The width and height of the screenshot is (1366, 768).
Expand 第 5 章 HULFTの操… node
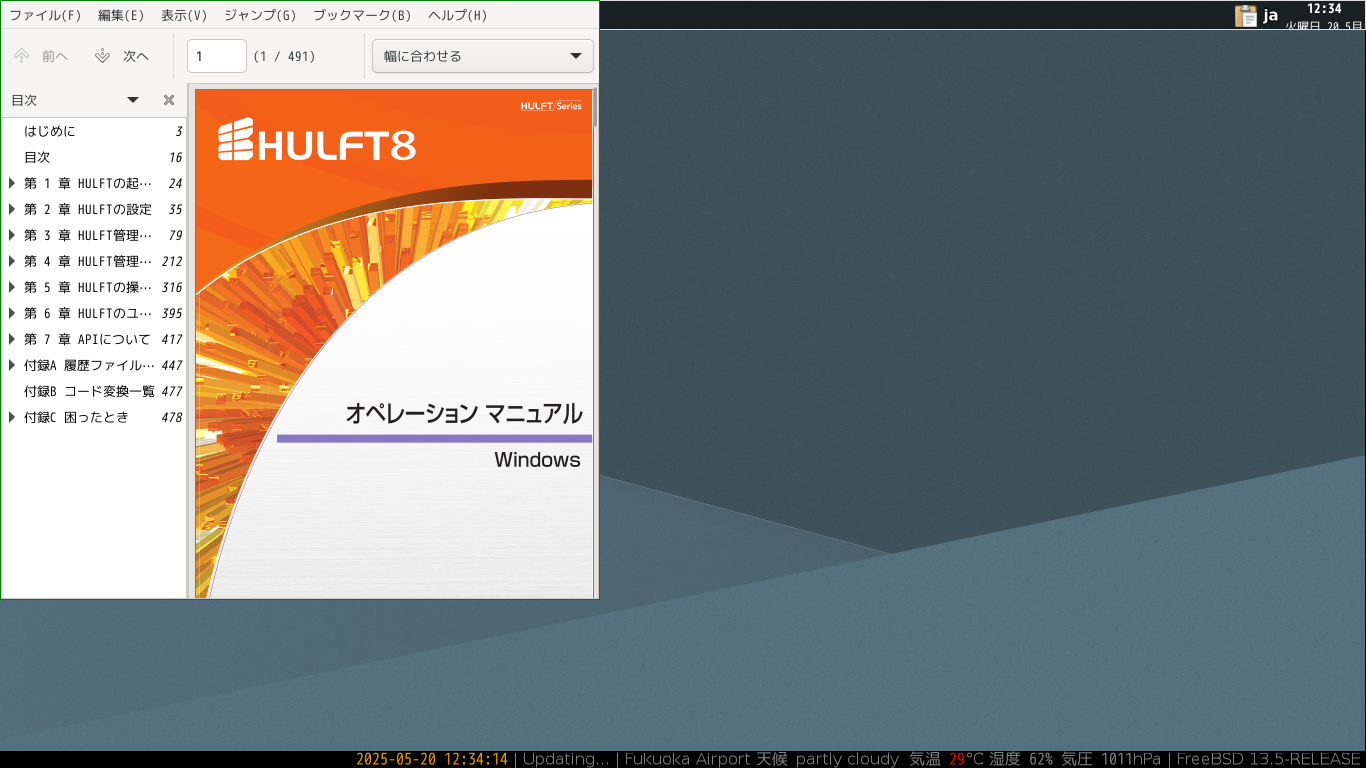(x=12, y=287)
